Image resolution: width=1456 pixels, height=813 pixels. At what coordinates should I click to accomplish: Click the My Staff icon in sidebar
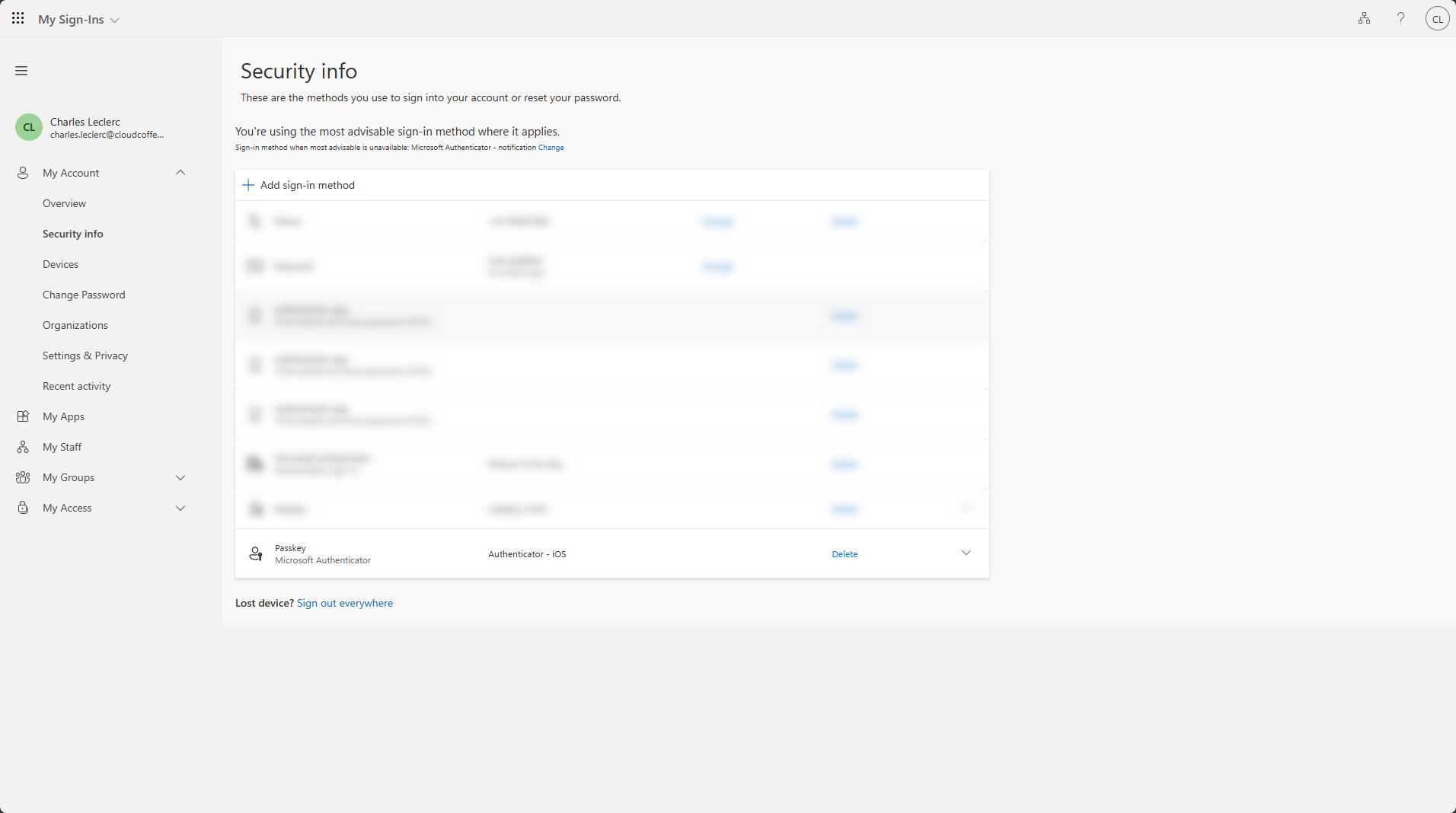tap(23, 447)
